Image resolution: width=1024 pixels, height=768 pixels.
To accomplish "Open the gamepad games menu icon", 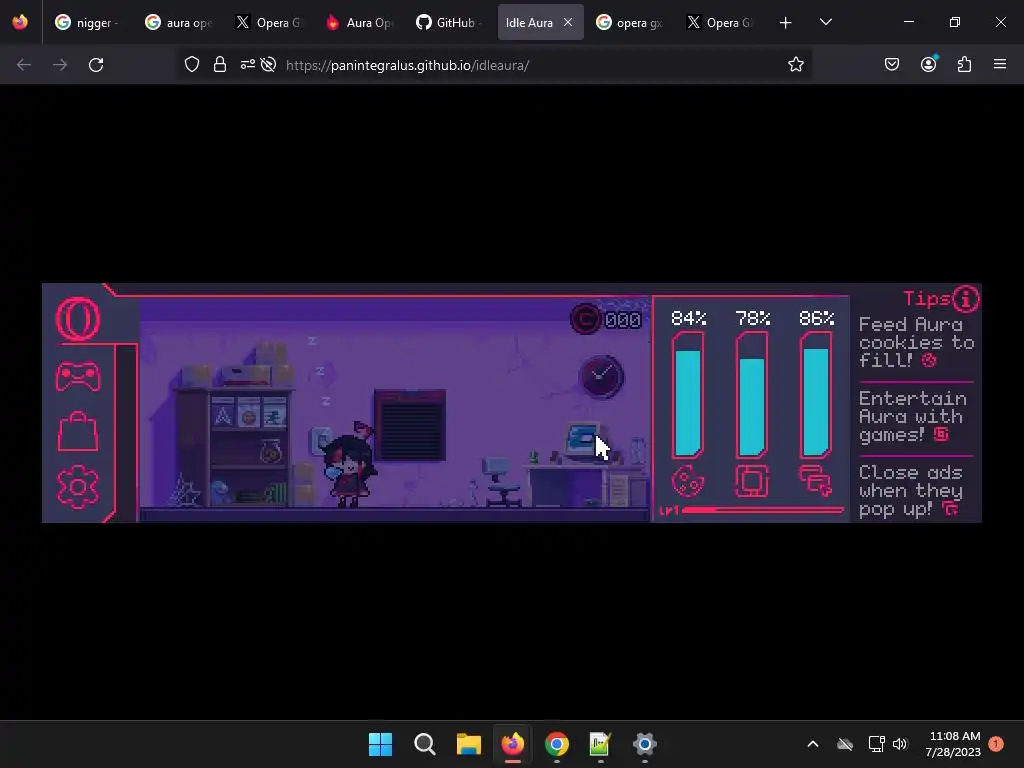I will [x=78, y=377].
